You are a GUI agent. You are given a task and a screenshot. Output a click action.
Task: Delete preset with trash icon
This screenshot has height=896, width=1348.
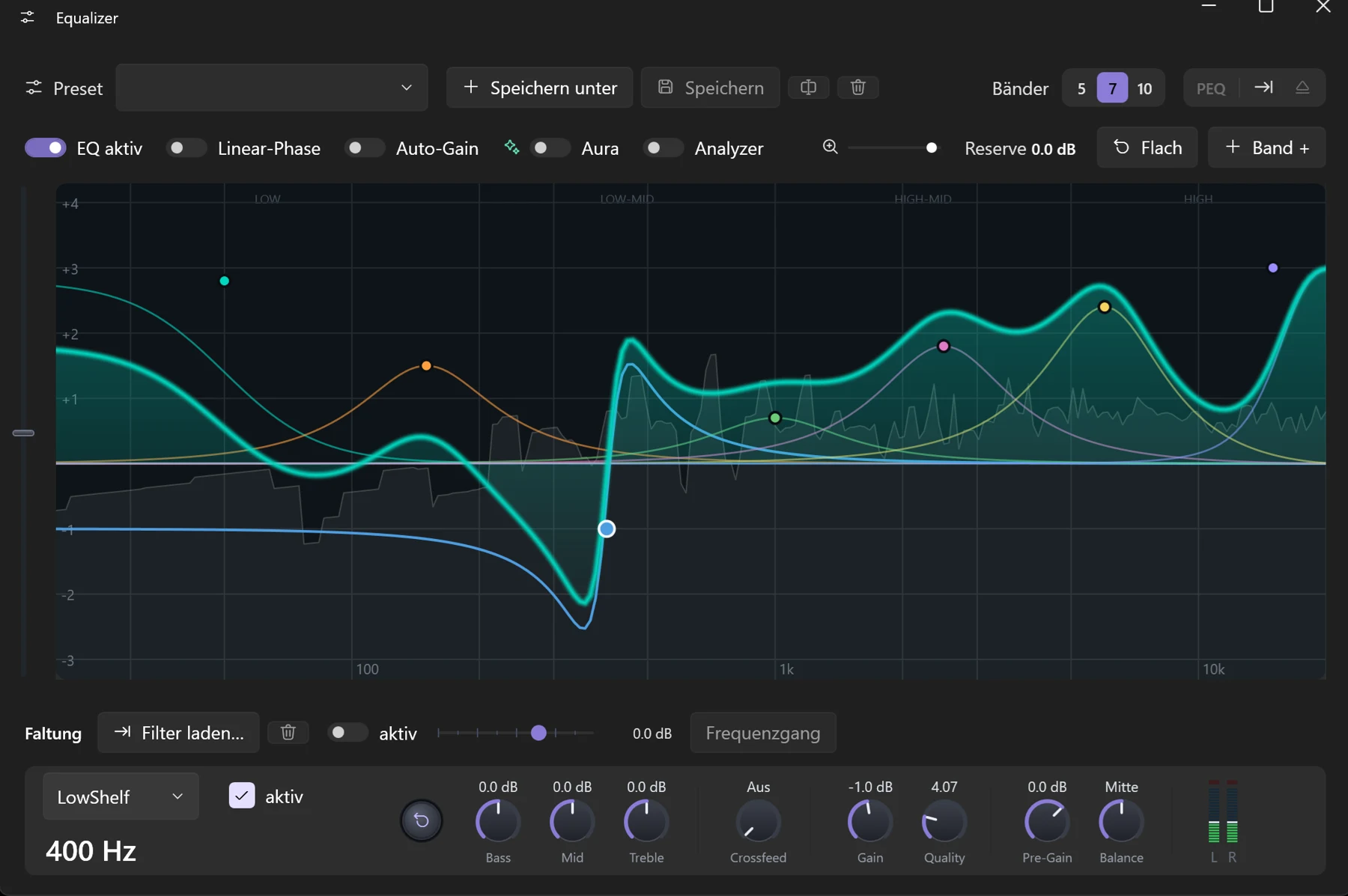point(858,88)
